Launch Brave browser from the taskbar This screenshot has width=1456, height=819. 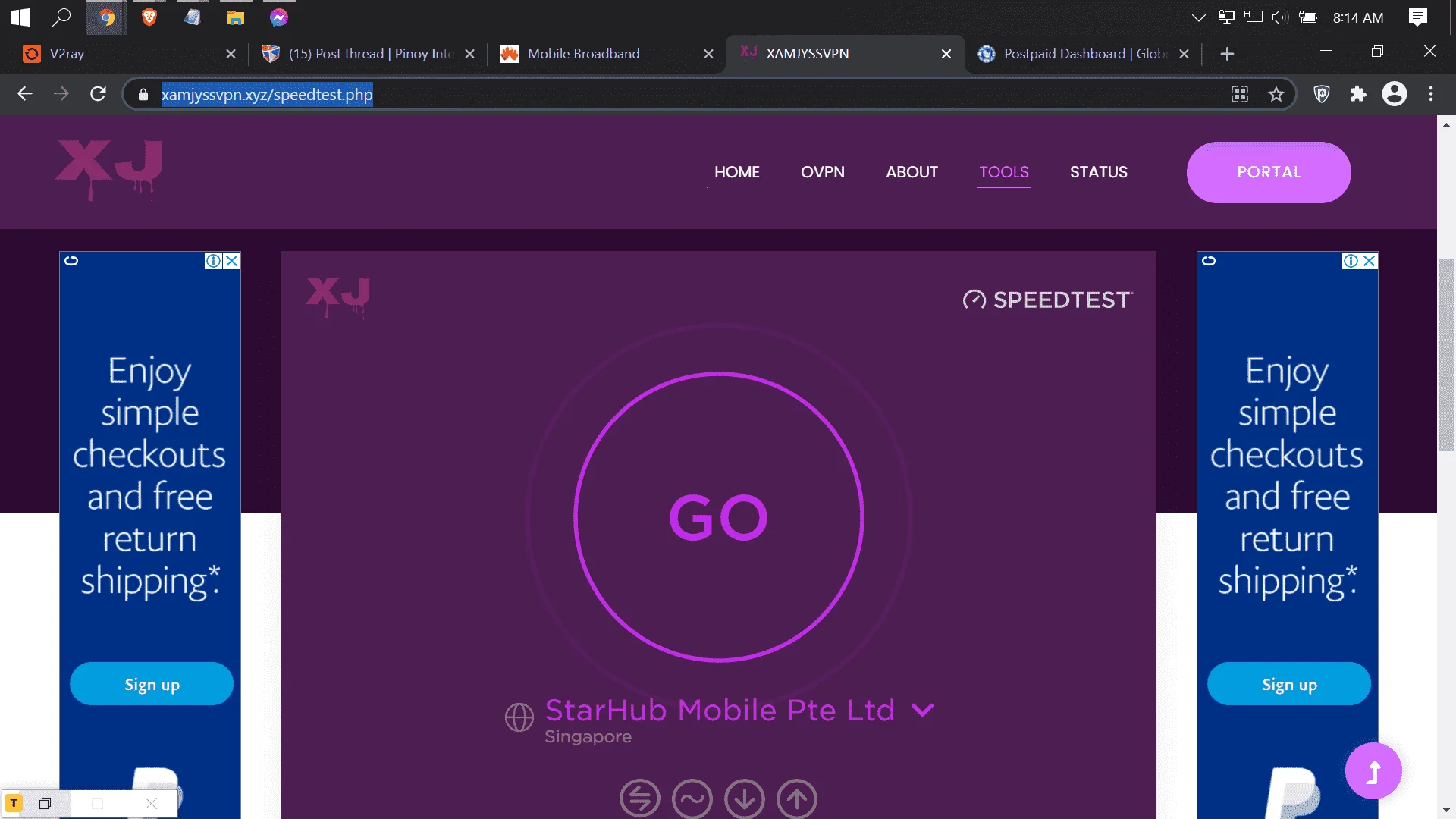(149, 17)
